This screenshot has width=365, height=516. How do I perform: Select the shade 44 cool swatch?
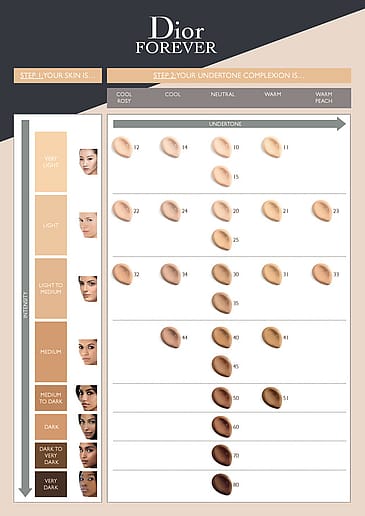(171, 337)
